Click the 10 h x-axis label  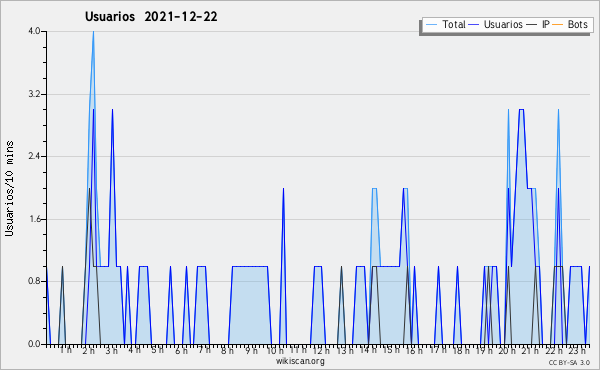[x=275, y=351]
